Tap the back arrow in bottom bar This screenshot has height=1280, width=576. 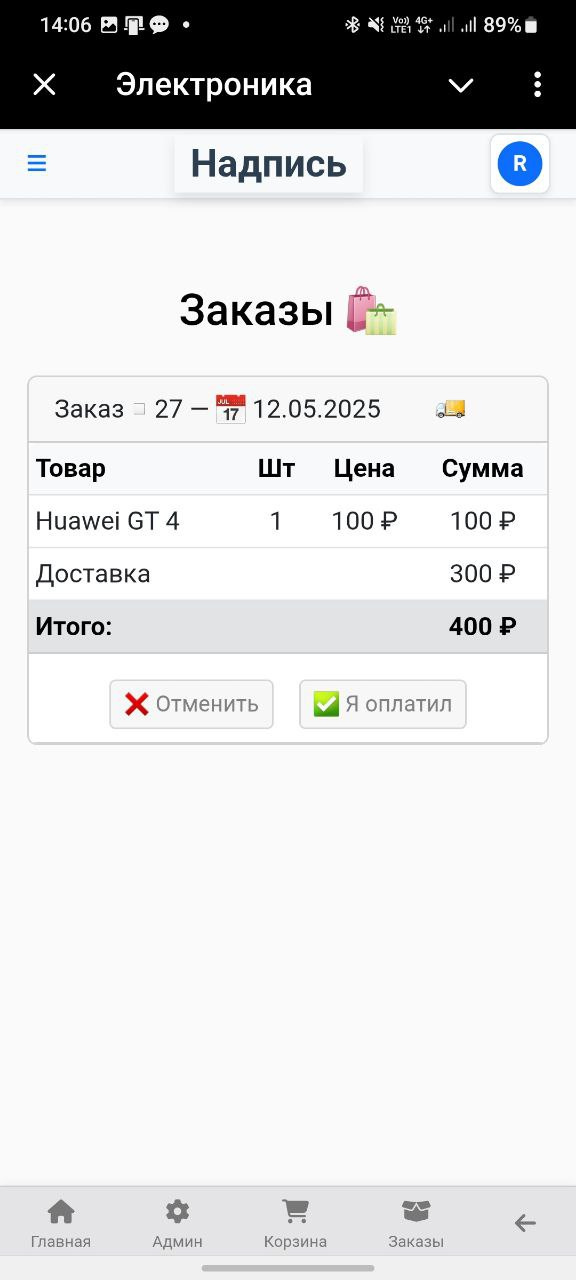tap(525, 1222)
